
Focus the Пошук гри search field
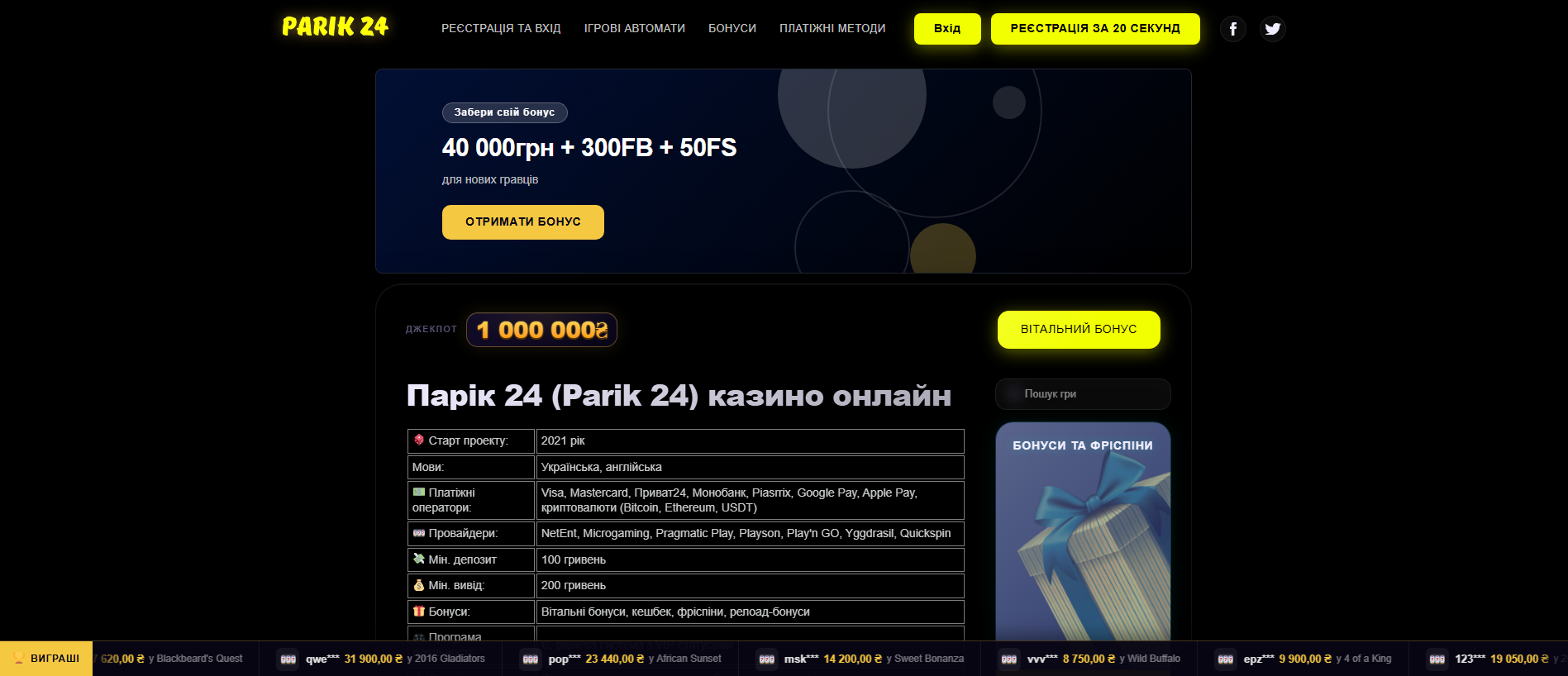[x=1083, y=394]
